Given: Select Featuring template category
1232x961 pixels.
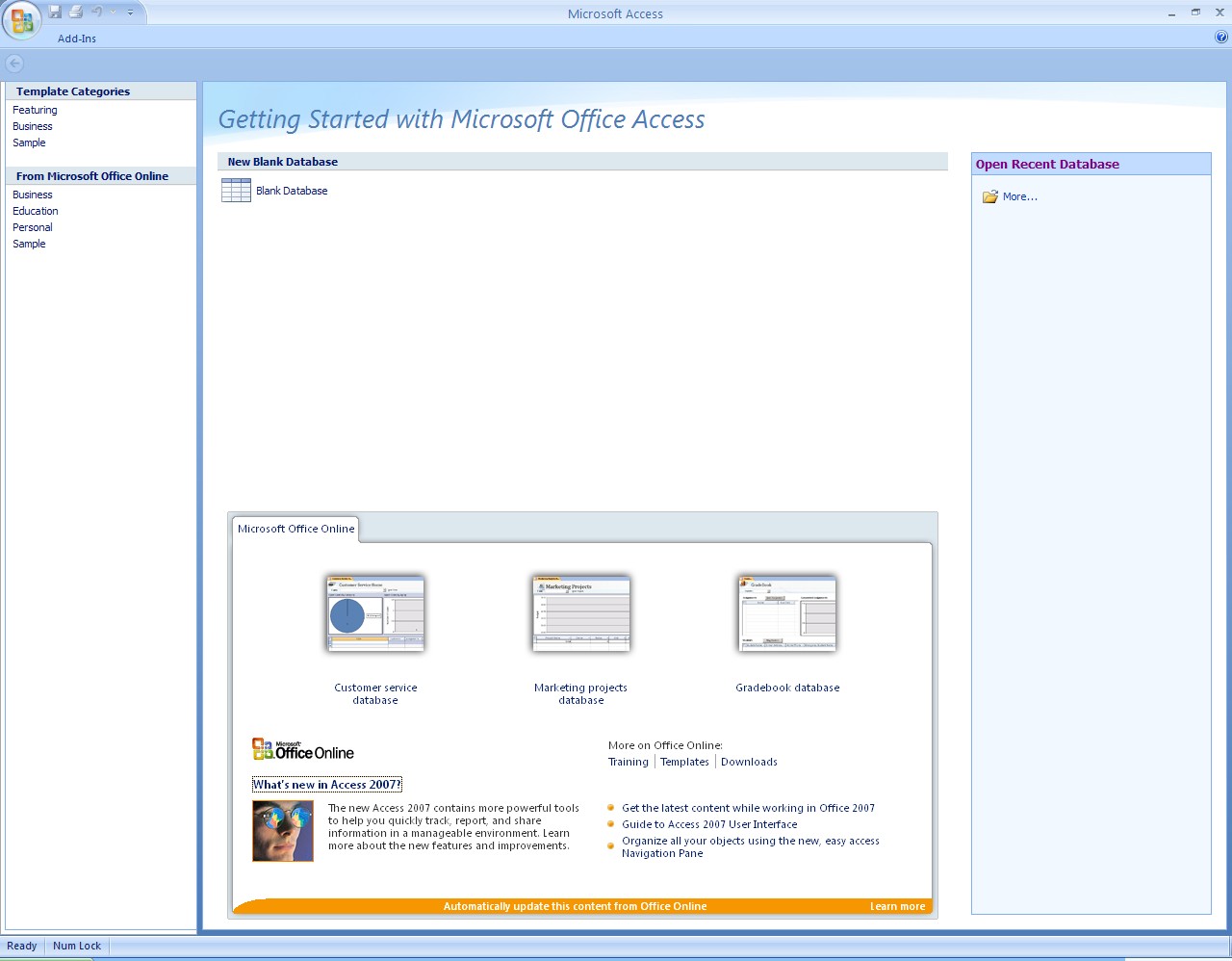Looking at the screenshot, I should [x=35, y=110].
